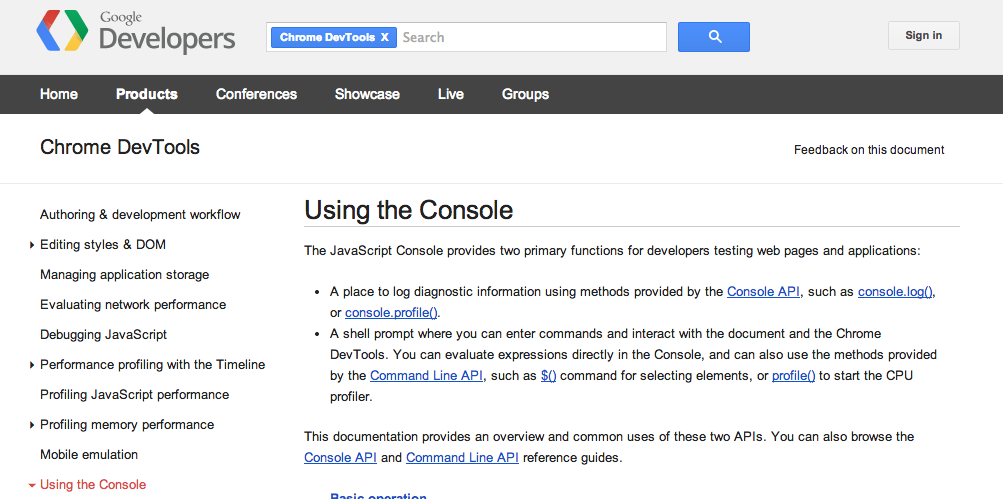Follow the console.log() link

click(895, 292)
